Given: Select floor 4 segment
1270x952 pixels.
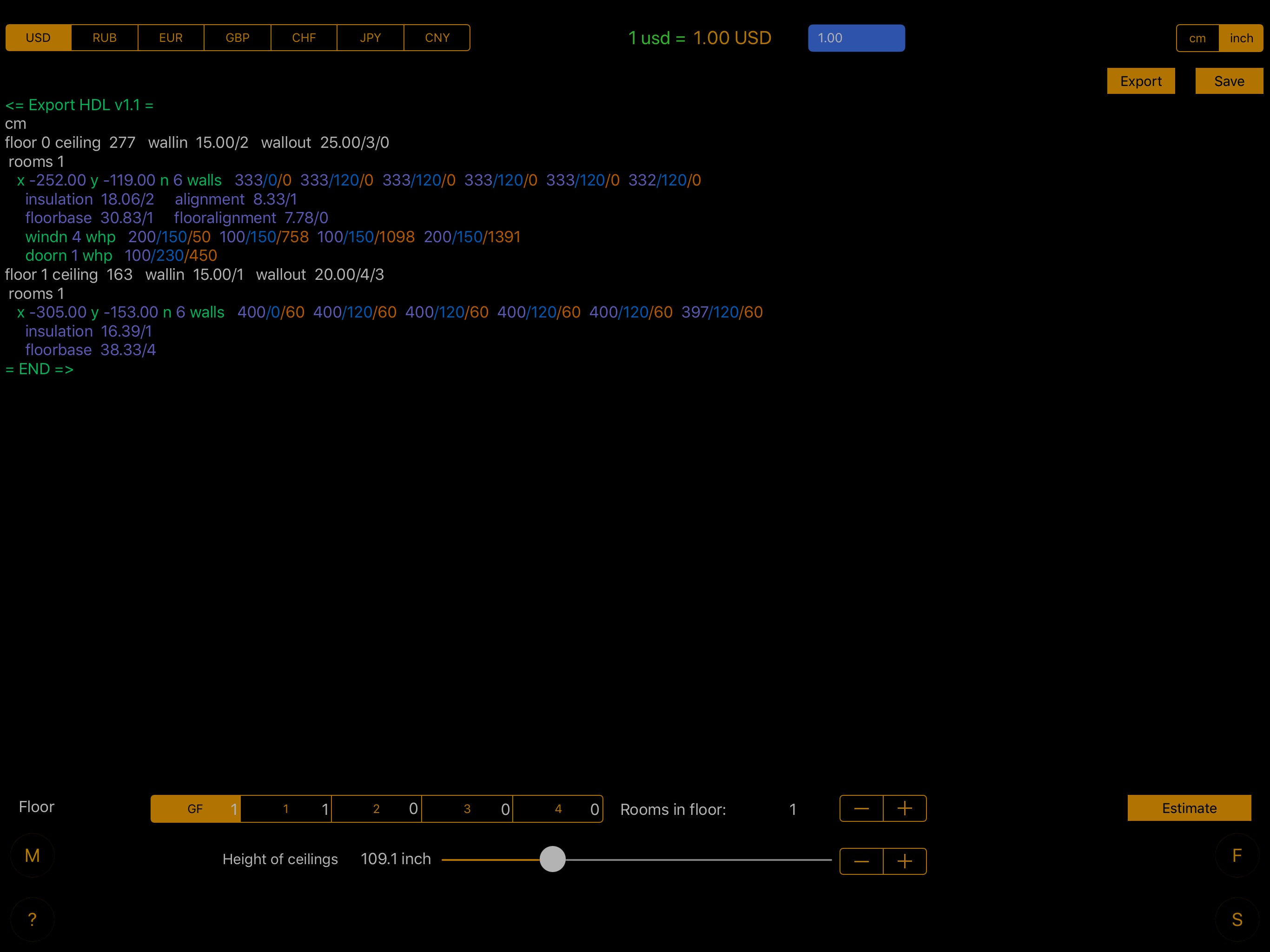Looking at the screenshot, I should click(x=558, y=808).
